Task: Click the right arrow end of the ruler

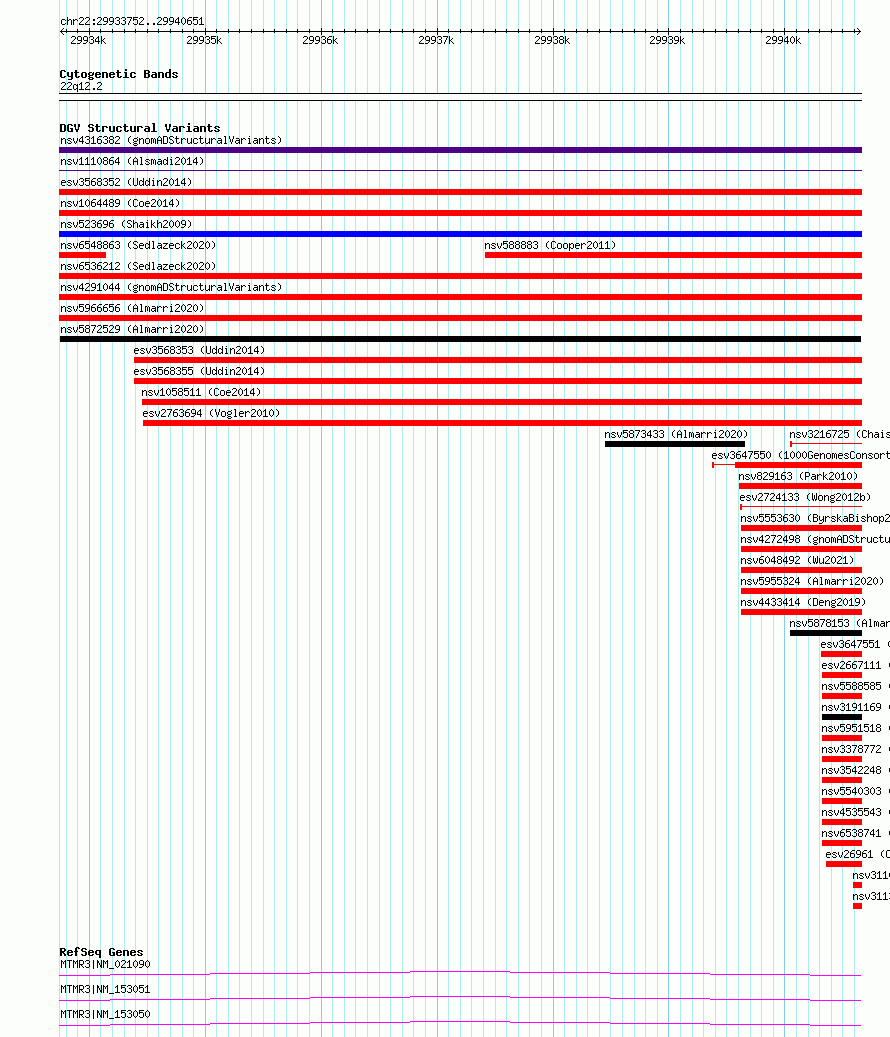Action: tap(858, 31)
